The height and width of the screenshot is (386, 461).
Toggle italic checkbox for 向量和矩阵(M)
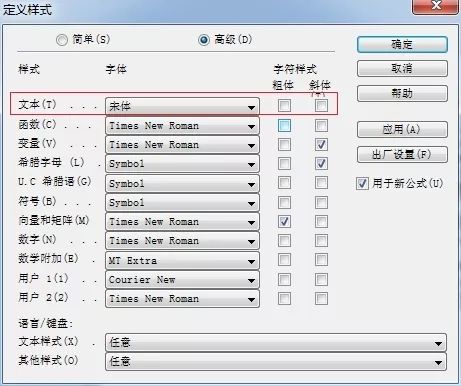tap(321, 222)
